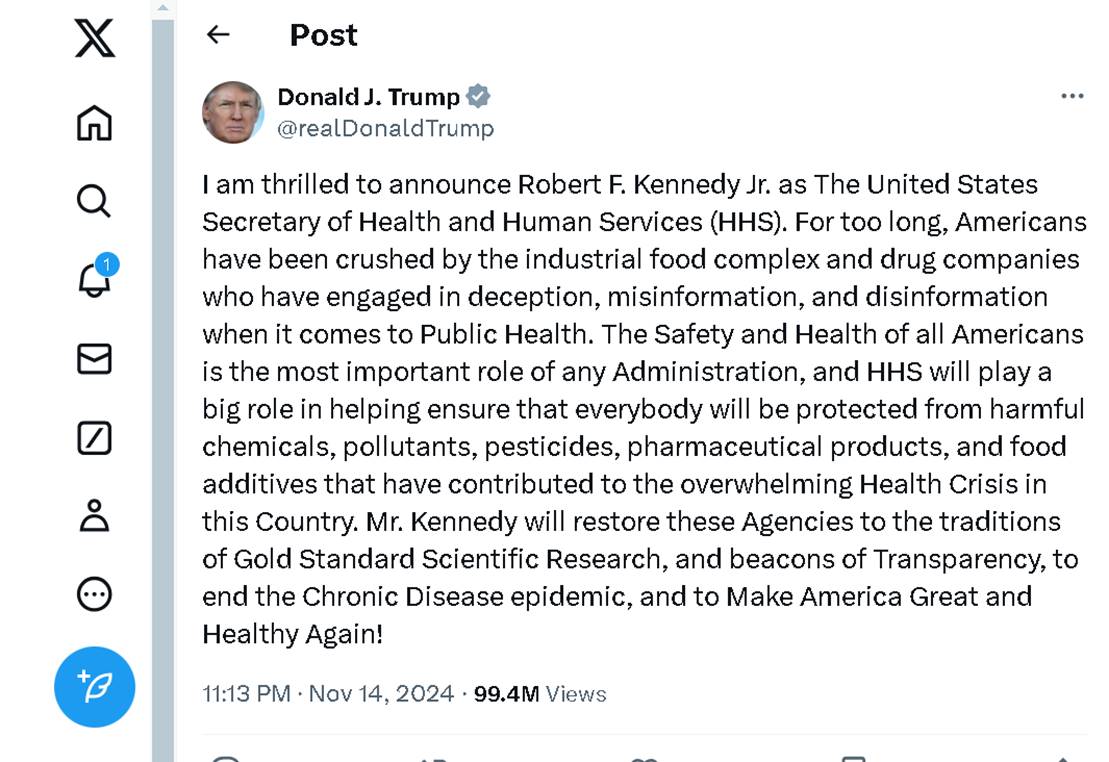1109x762 pixels.
Task: Click the 99.4M Views count
Action: 540,694
